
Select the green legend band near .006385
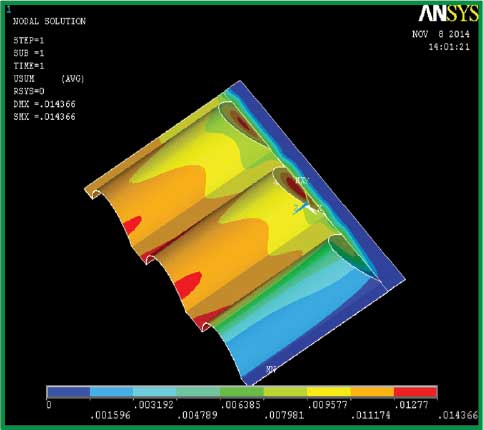point(242,392)
